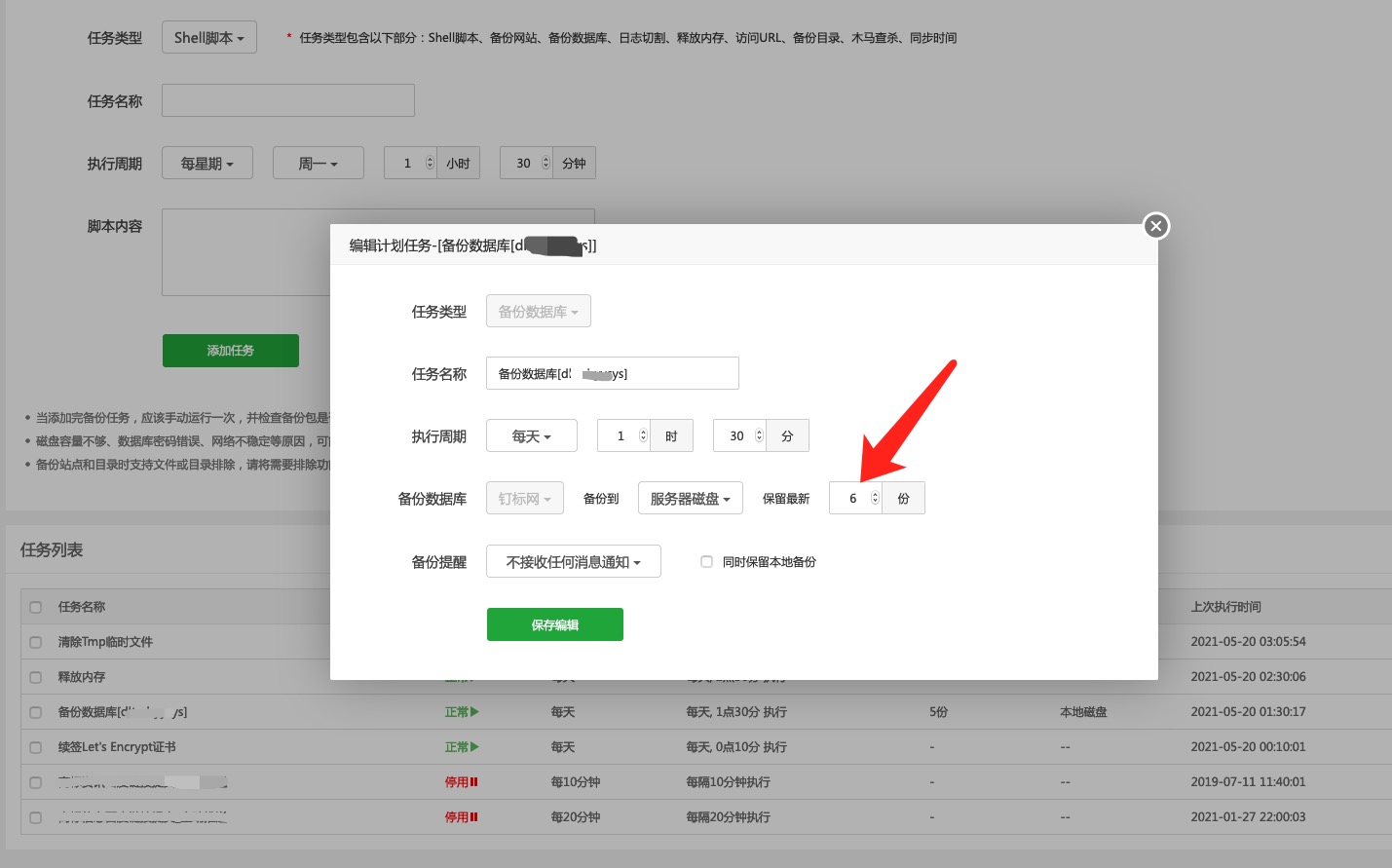Toggle 停用 status of the 每20分钟 row

(x=462, y=817)
